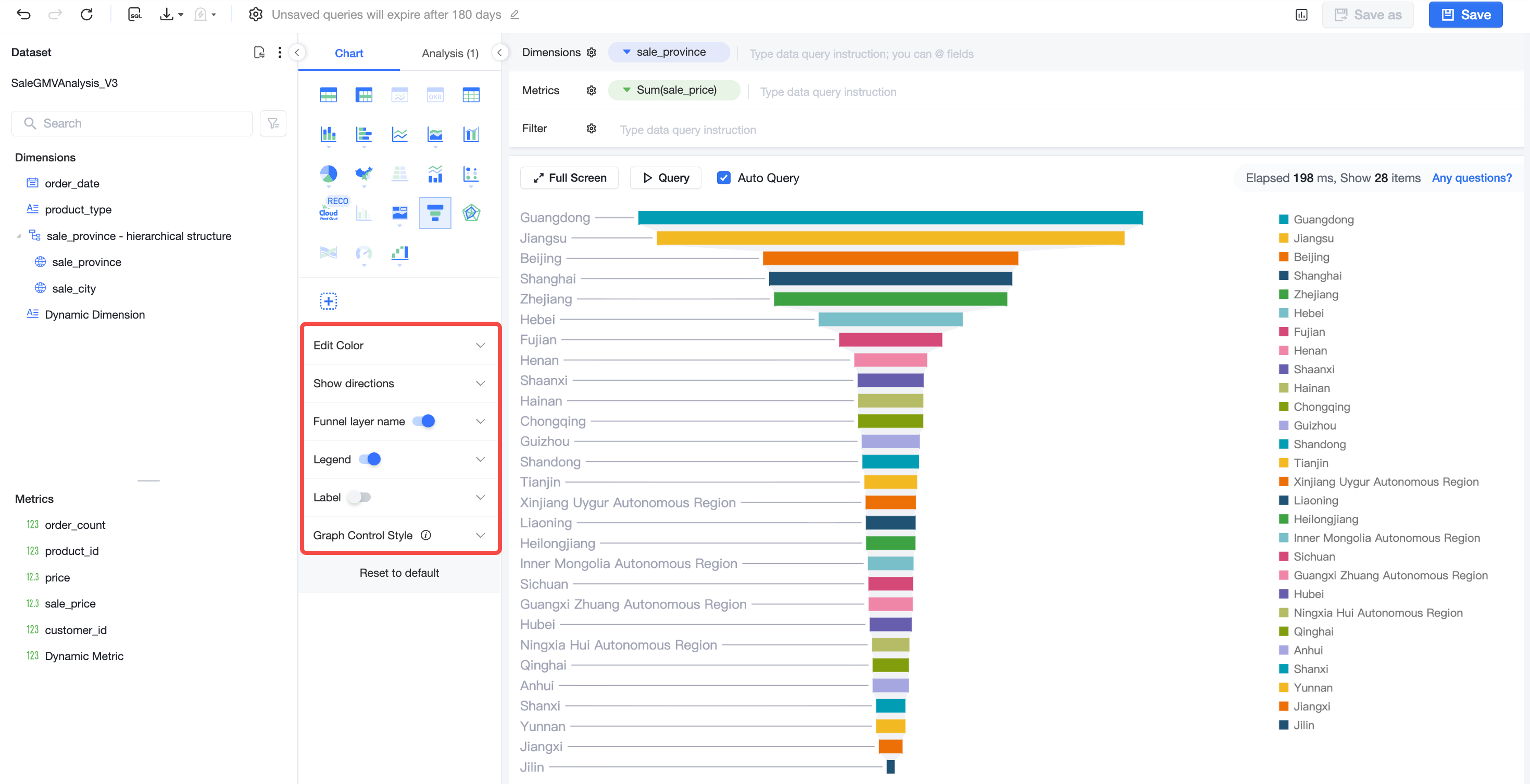
Task: Choose the funnel chart icon
Action: click(x=435, y=212)
